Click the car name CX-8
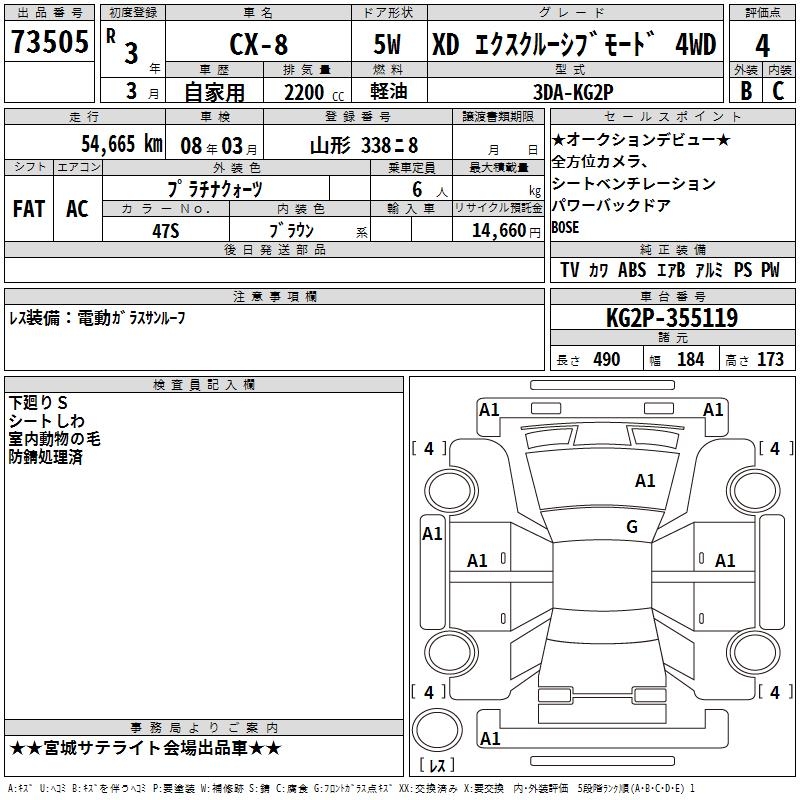Image resolution: width=800 pixels, height=800 pixels. [259, 44]
